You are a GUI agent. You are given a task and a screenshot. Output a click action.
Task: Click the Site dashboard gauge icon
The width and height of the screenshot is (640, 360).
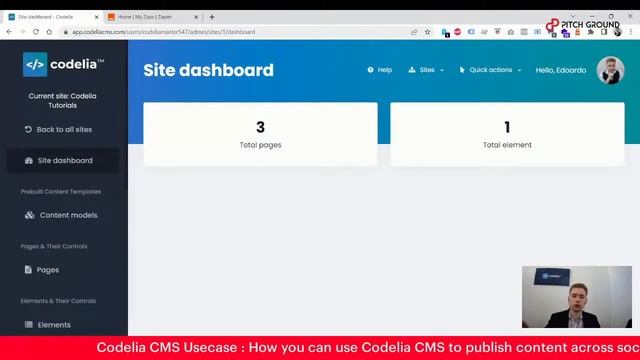(29, 161)
